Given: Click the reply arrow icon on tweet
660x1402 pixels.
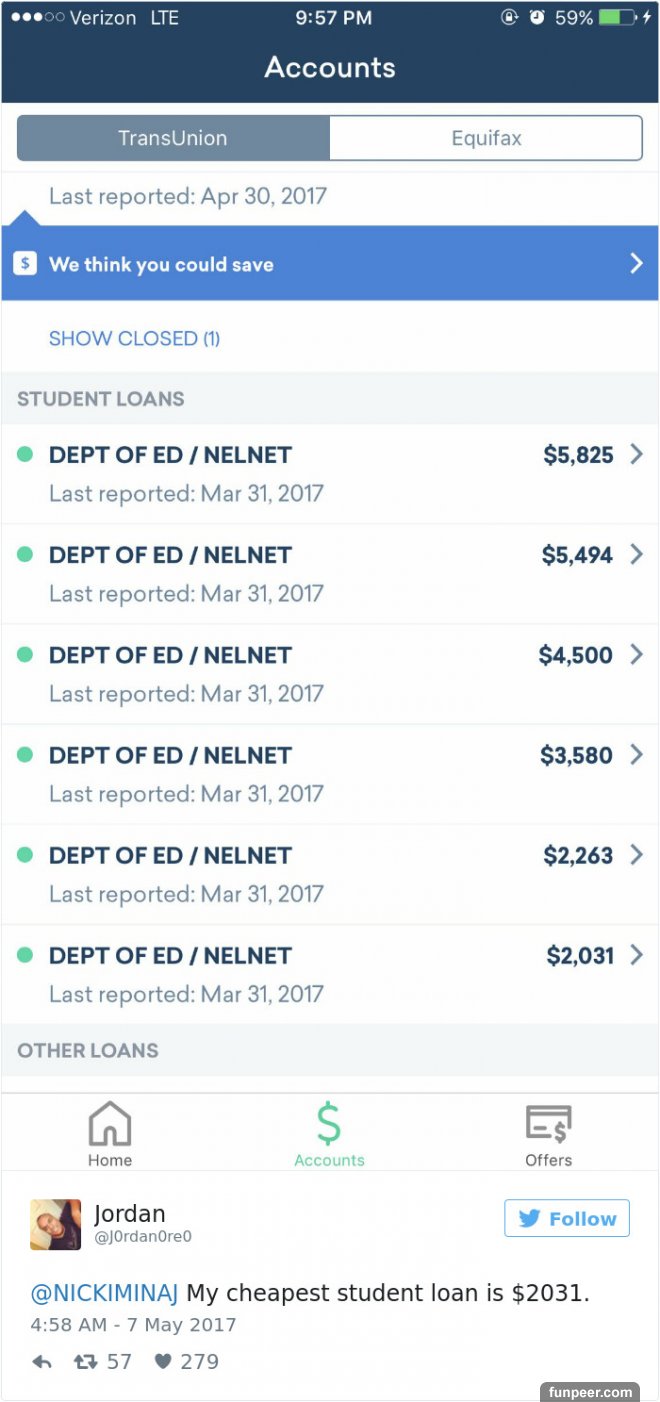Looking at the screenshot, I should pos(42,1362).
